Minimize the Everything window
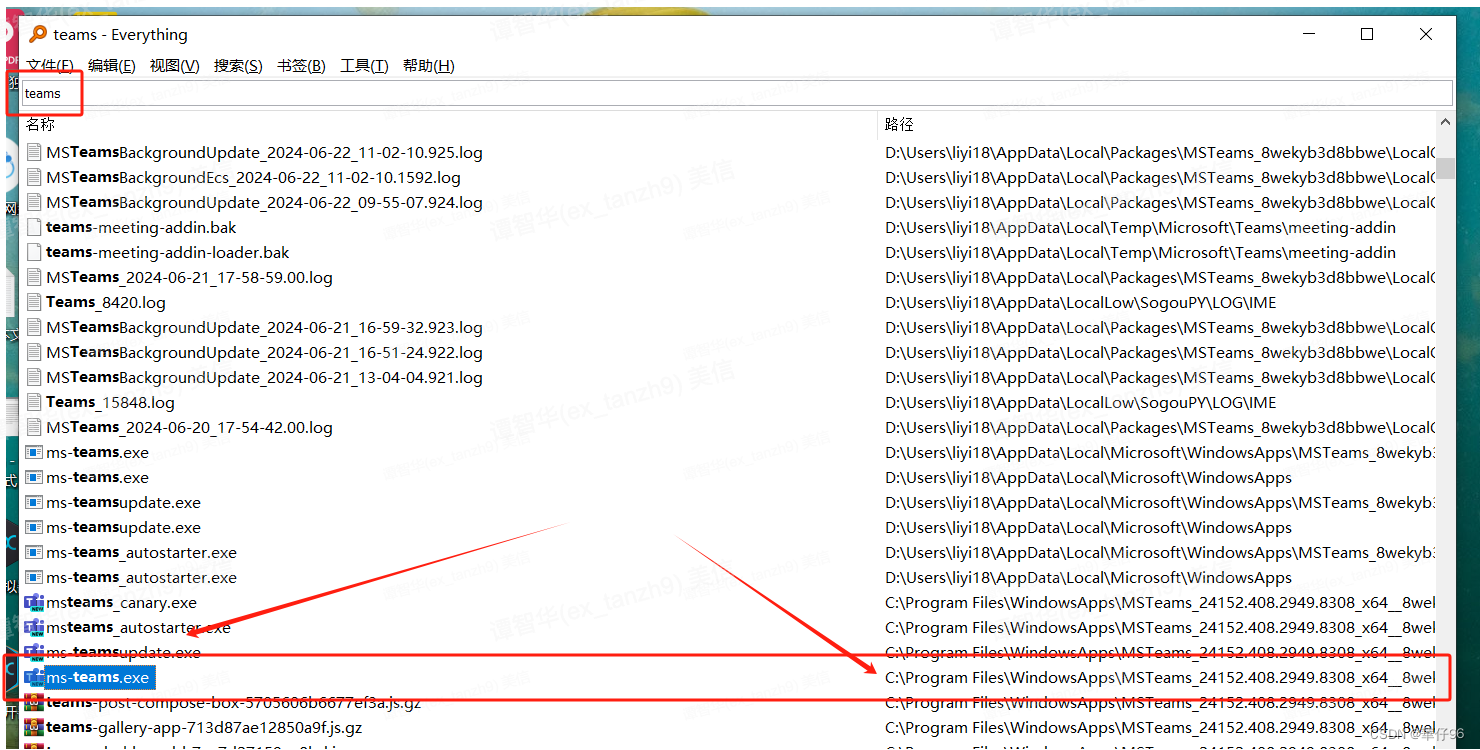Image resolution: width=1480 pixels, height=750 pixels. pos(1309,34)
